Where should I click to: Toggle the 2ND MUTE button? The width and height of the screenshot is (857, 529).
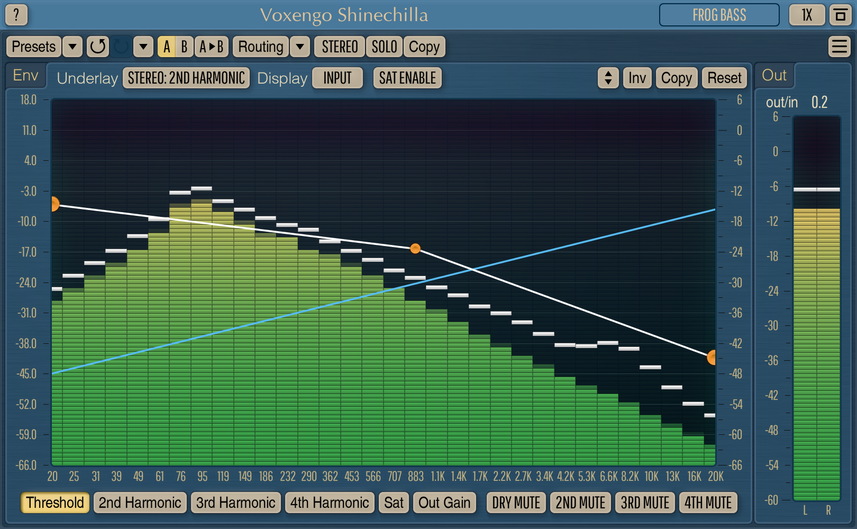point(580,502)
